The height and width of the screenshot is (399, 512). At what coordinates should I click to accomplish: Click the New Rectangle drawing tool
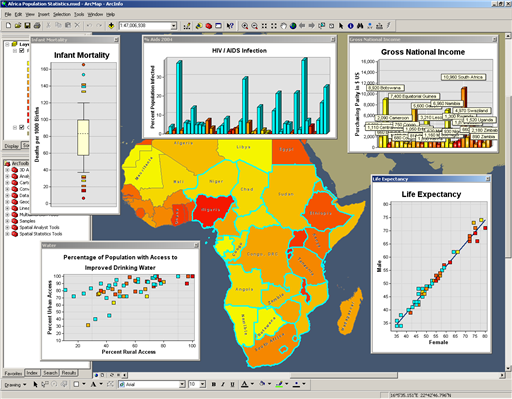pyautogui.click(x=76, y=384)
